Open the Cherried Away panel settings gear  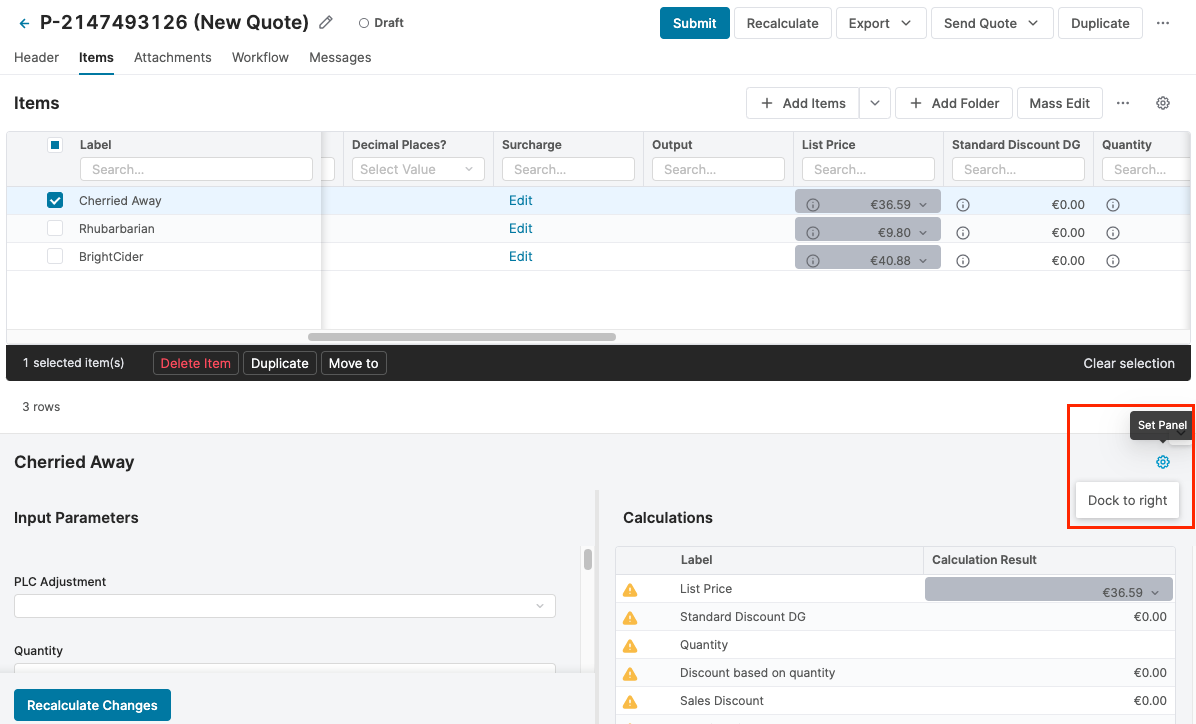point(1162,462)
